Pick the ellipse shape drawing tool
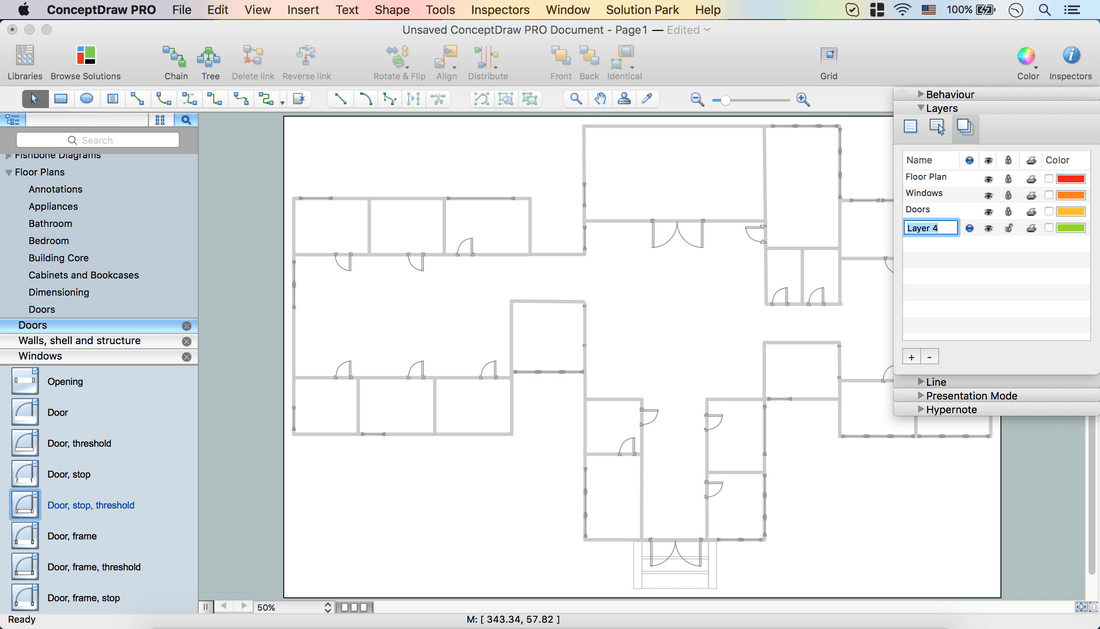This screenshot has height=629, width=1100. click(x=87, y=99)
